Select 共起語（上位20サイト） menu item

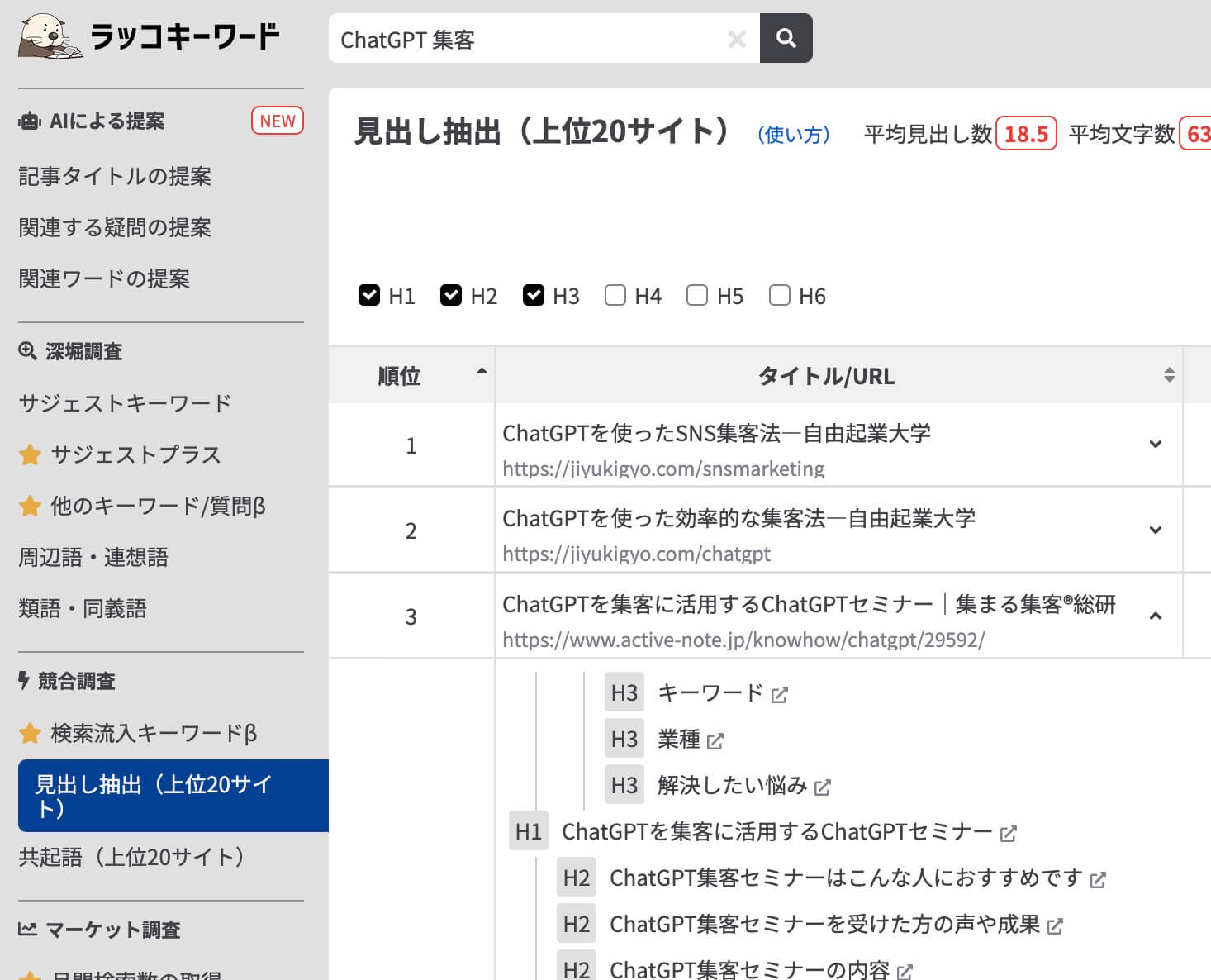[x=131, y=857]
